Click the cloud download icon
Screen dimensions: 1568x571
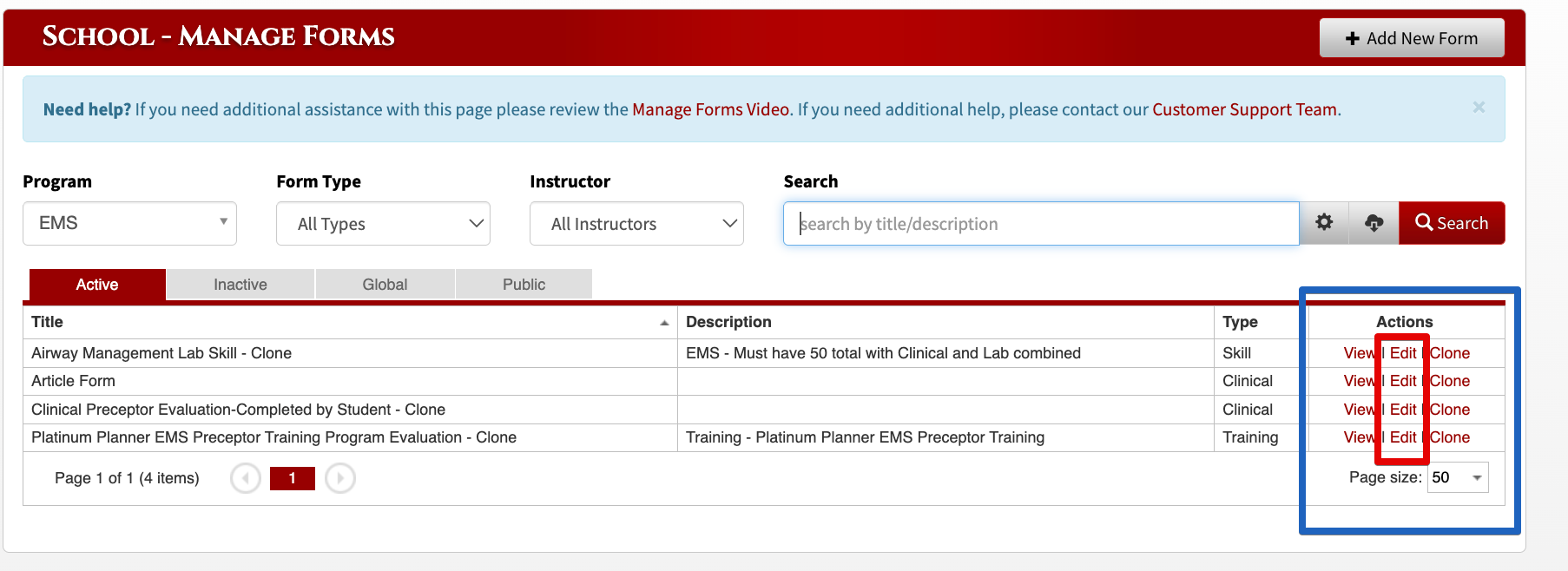click(x=1374, y=223)
